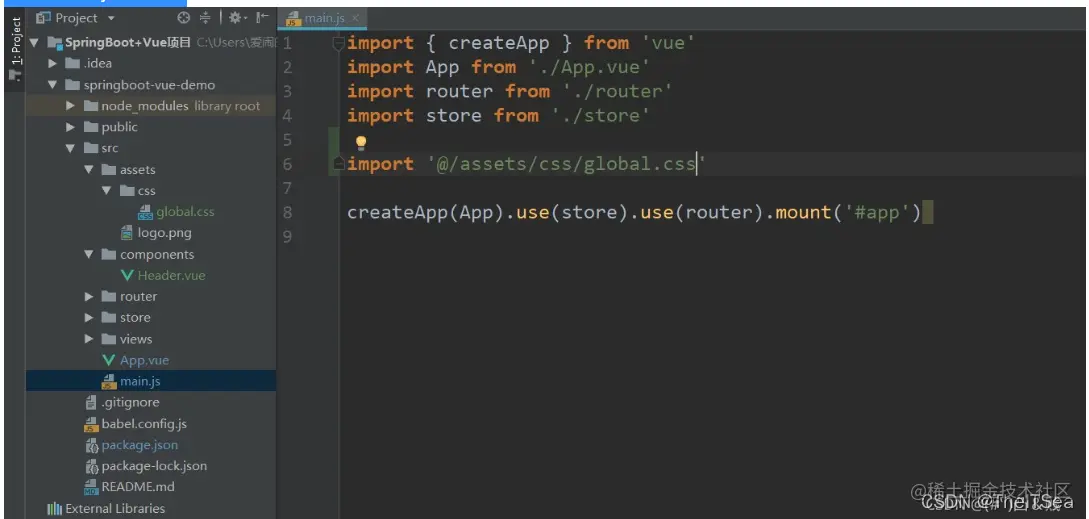Open Header.vue component file

point(171,275)
